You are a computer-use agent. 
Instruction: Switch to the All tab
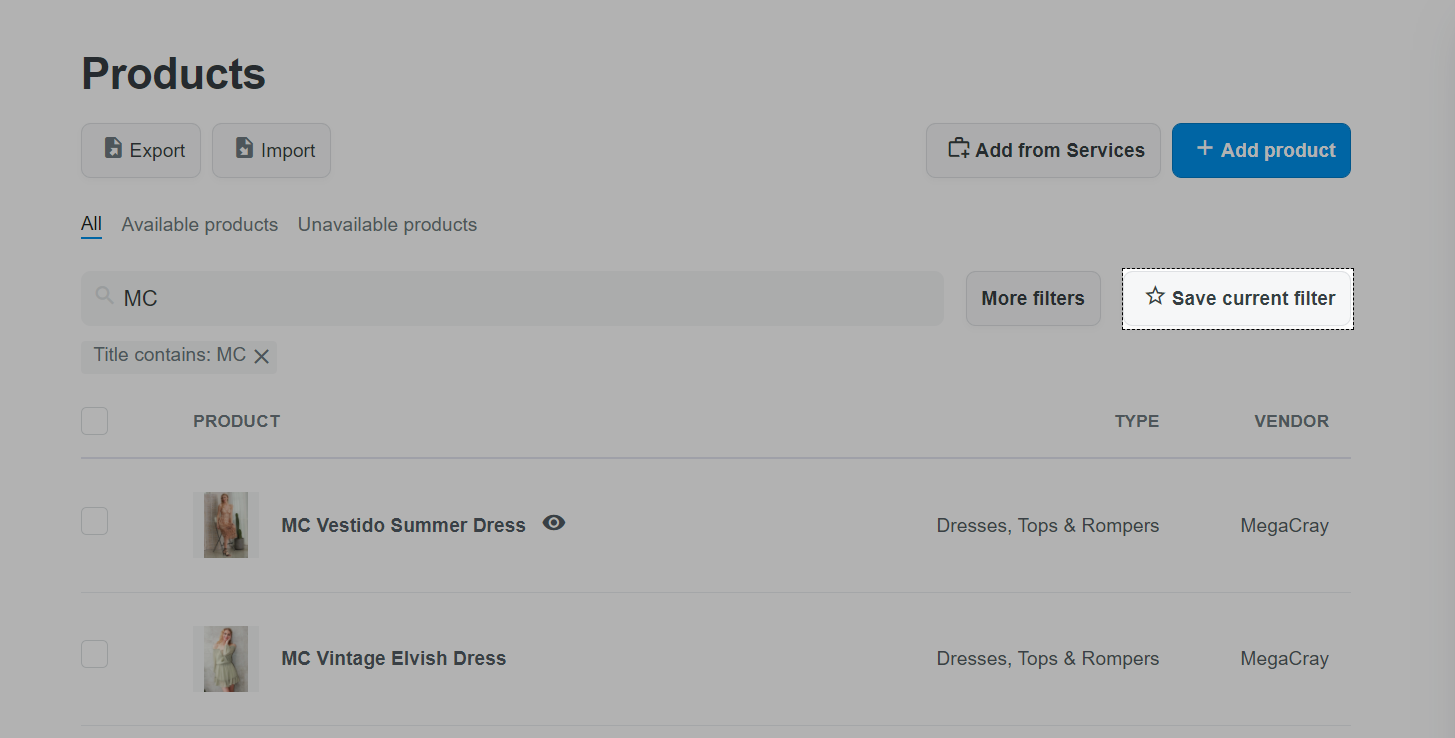[x=91, y=224]
